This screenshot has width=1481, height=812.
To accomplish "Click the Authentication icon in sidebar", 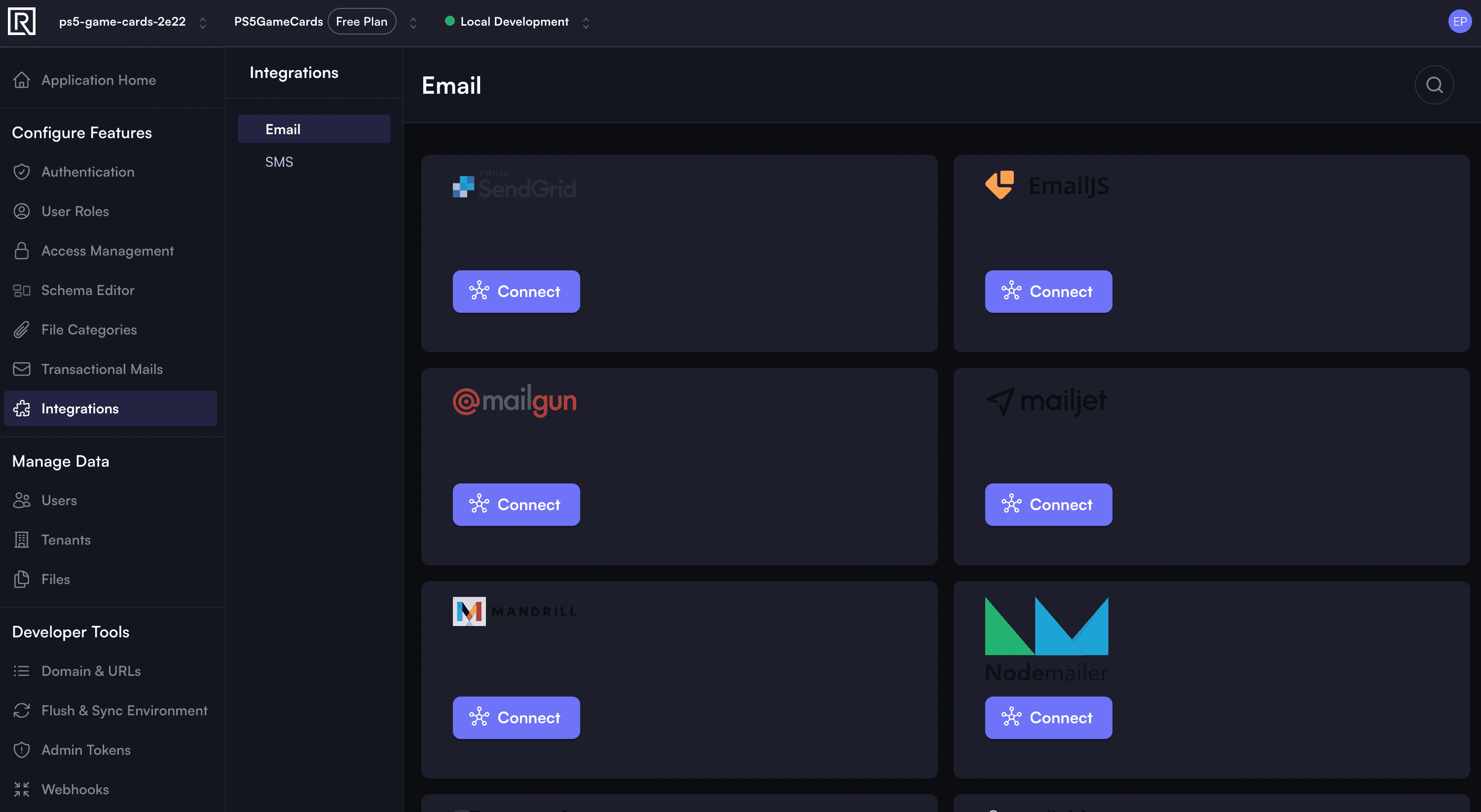I will 21,172.
